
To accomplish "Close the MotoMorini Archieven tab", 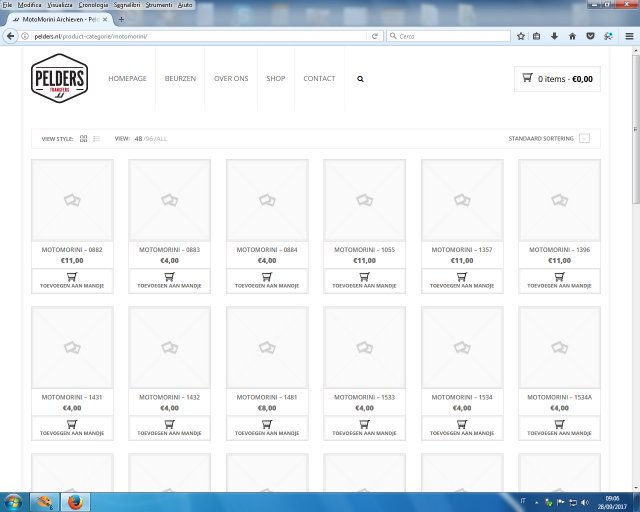I will click(105, 19).
